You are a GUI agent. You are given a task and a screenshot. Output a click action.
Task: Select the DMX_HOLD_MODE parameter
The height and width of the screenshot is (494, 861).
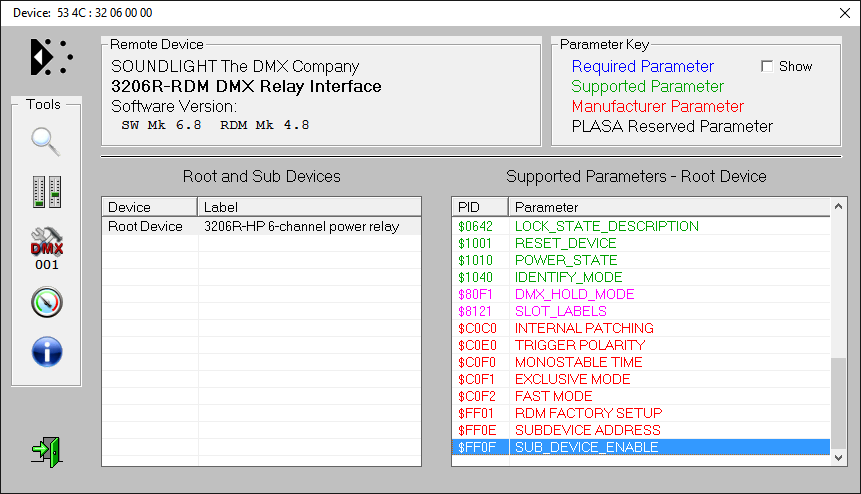574,294
